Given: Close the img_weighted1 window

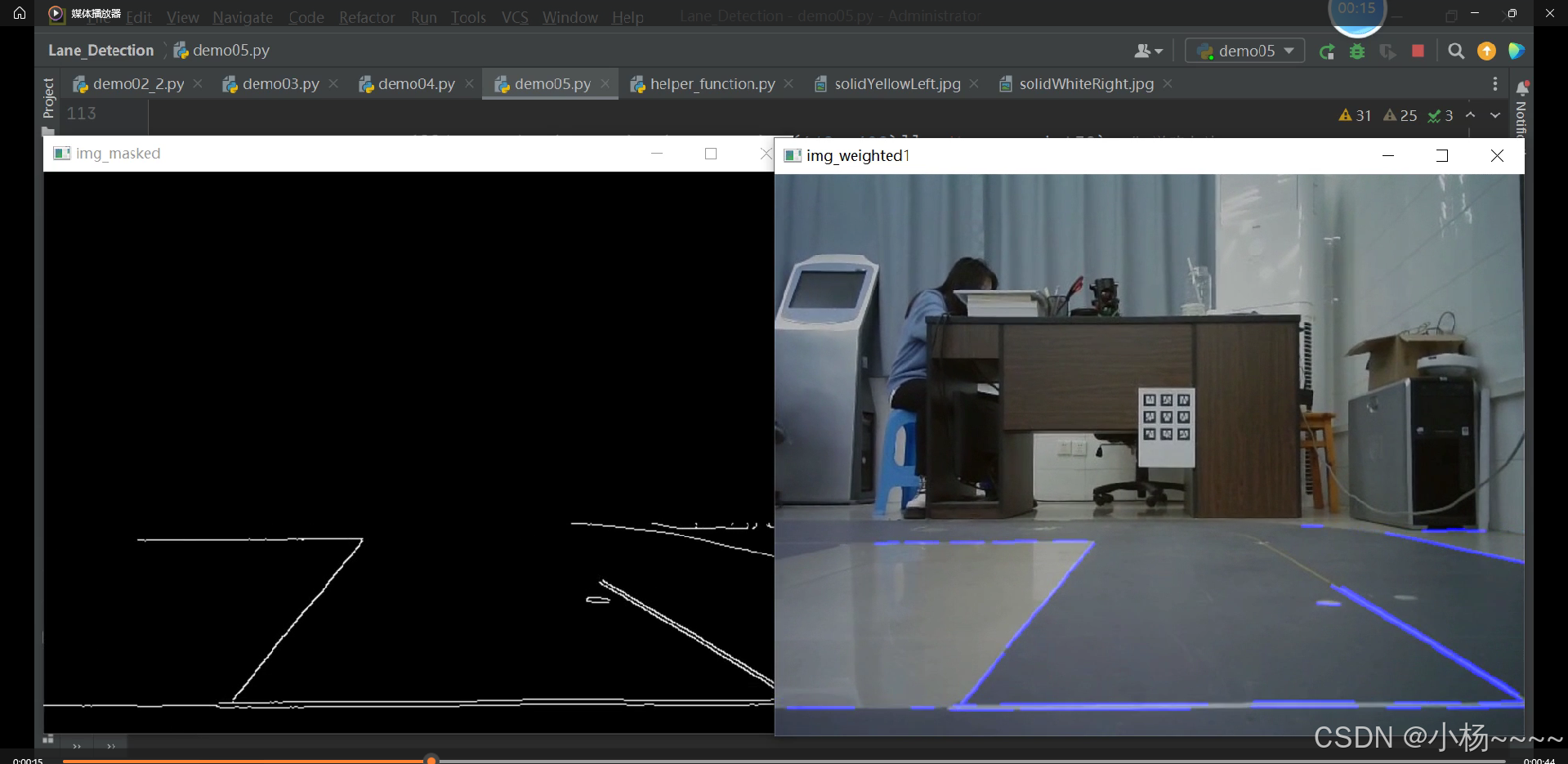Looking at the screenshot, I should point(1497,155).
